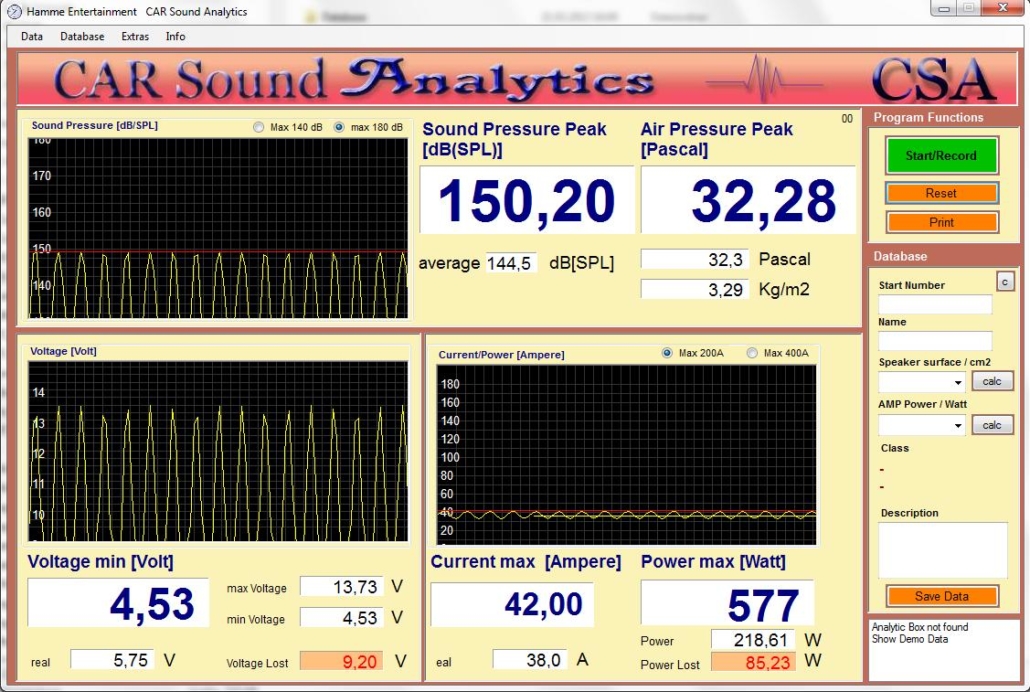
Task: Click the Power Lost value 85,23
Action: [x=753, y=662]
